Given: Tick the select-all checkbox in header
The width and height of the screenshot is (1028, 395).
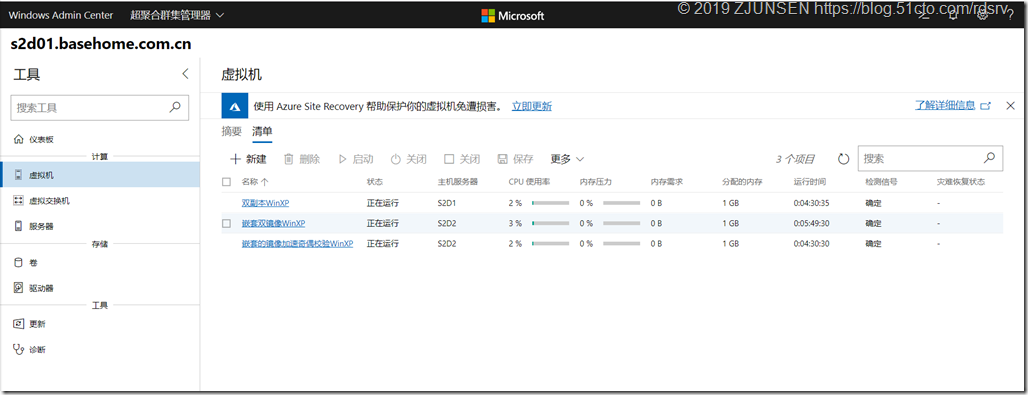Looking at the screenshot, I should tap(226, 182).
